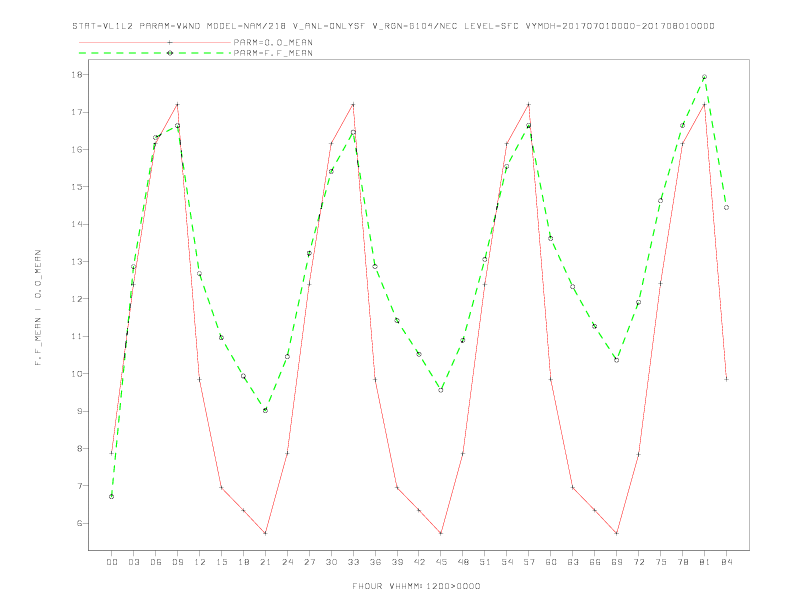Image resolution: width=792 pixels, height=612 pixels.
Task: Click x-axis hour label 81
Action: click(x=705, y=562)
